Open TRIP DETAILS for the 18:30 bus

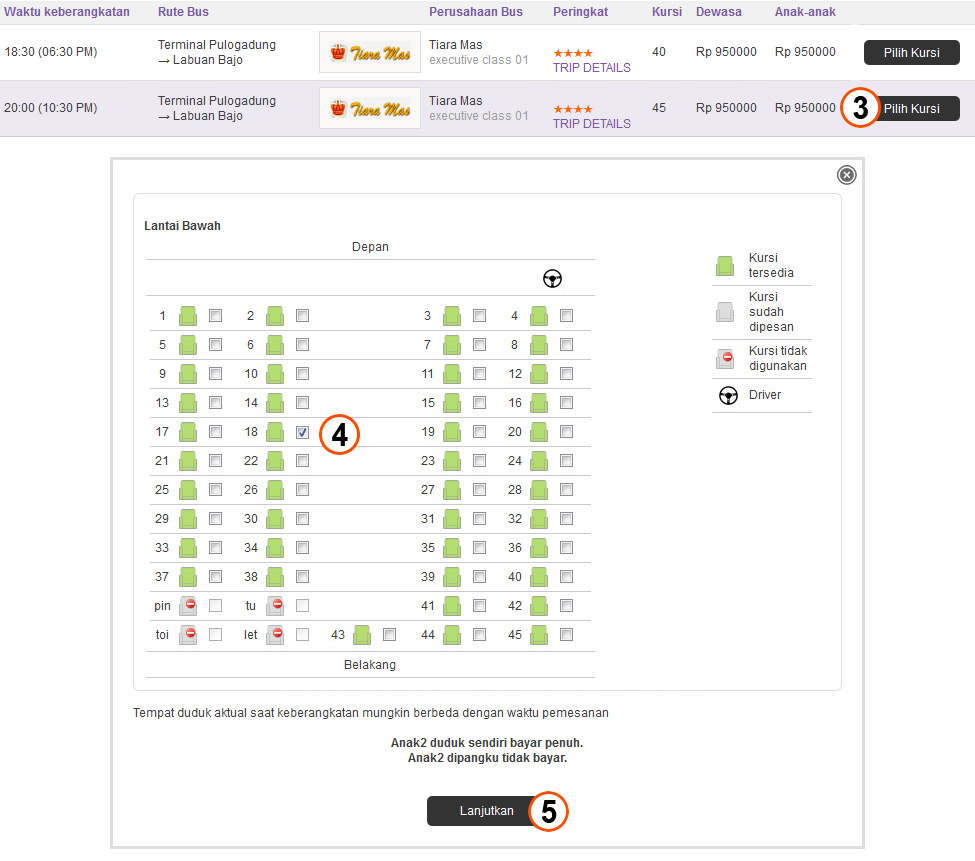(591, 68)
